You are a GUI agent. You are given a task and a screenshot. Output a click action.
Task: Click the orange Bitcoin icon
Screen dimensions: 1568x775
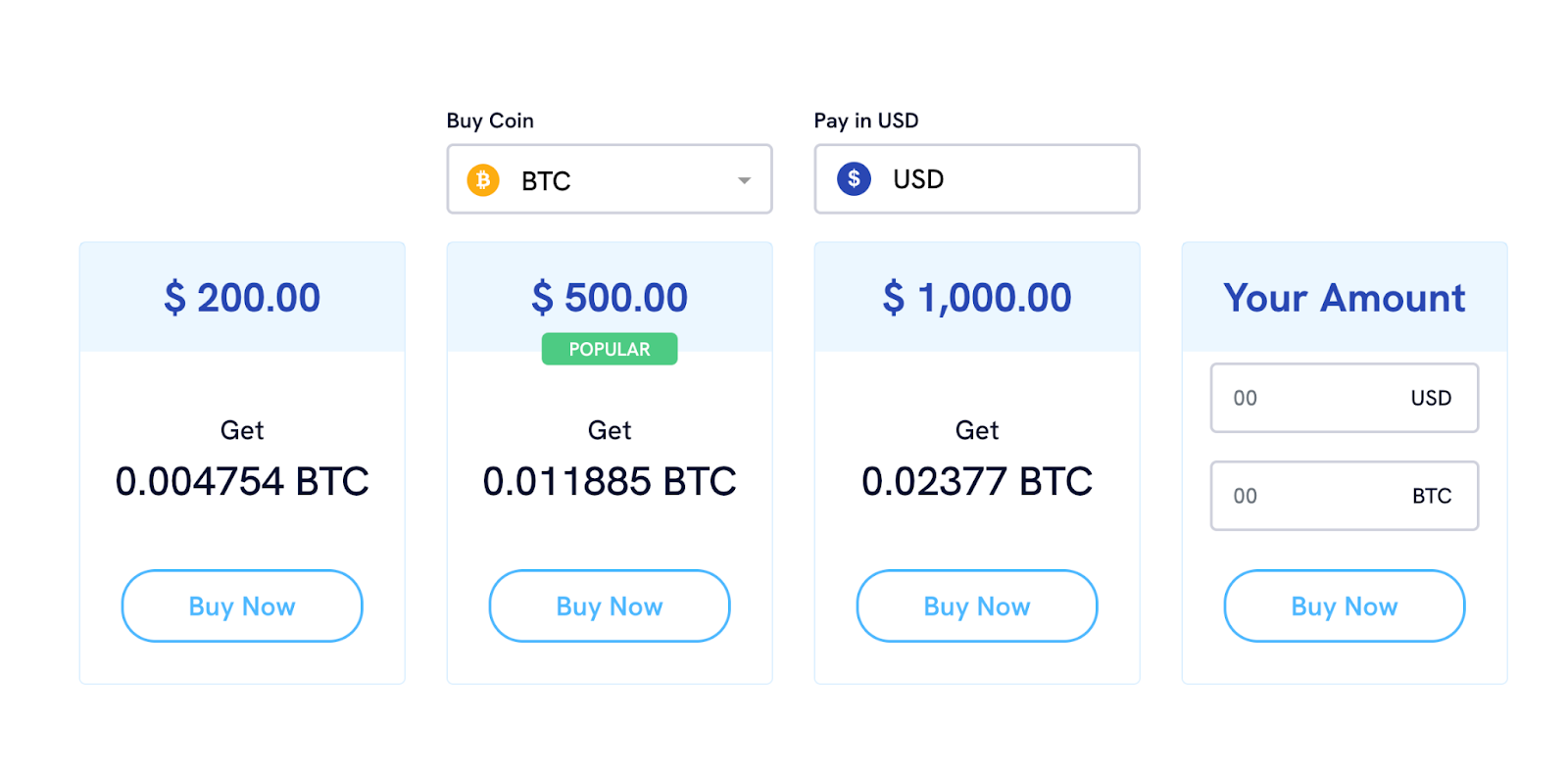point(483,180)
